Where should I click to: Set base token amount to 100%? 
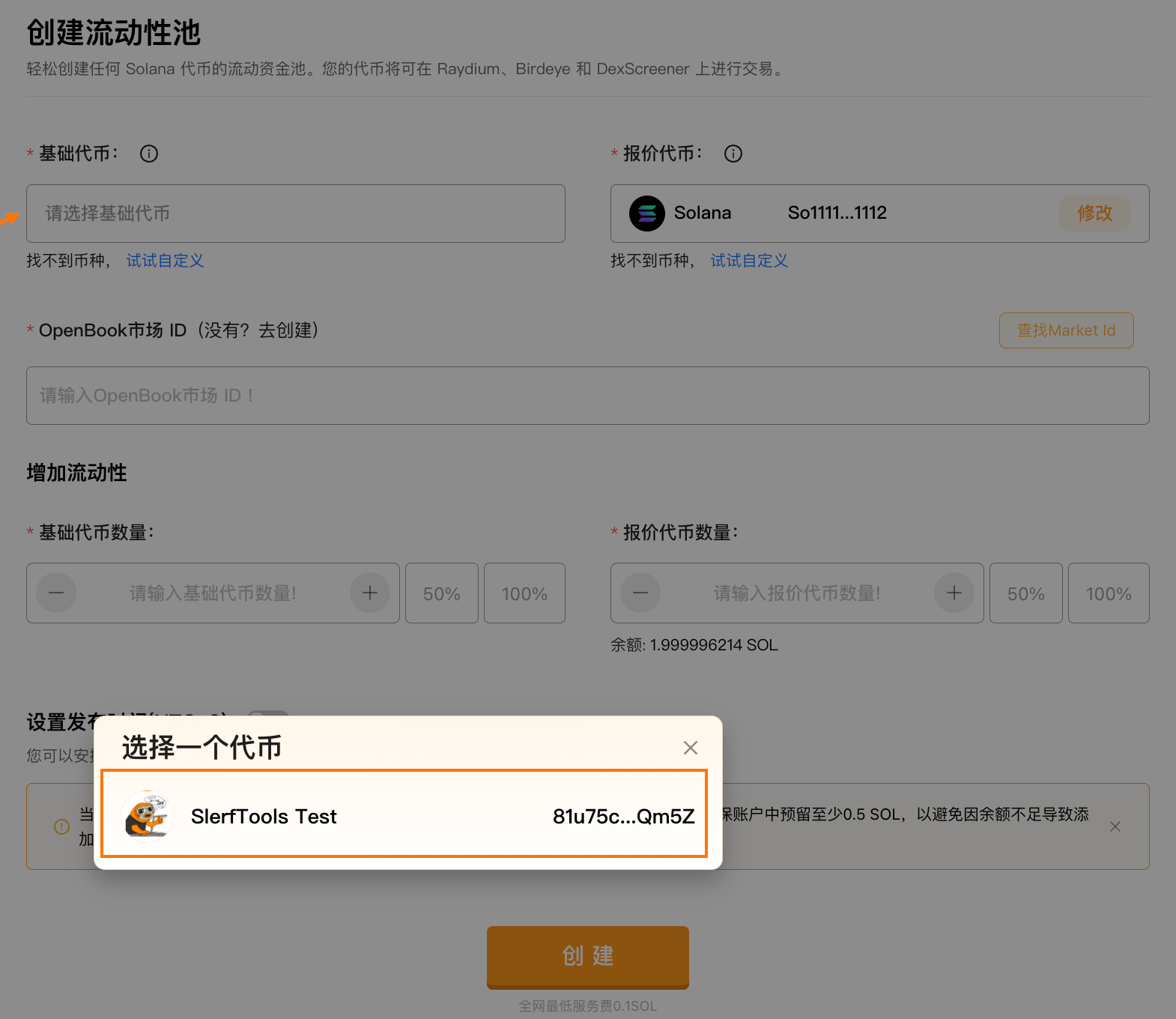(524, 593)
